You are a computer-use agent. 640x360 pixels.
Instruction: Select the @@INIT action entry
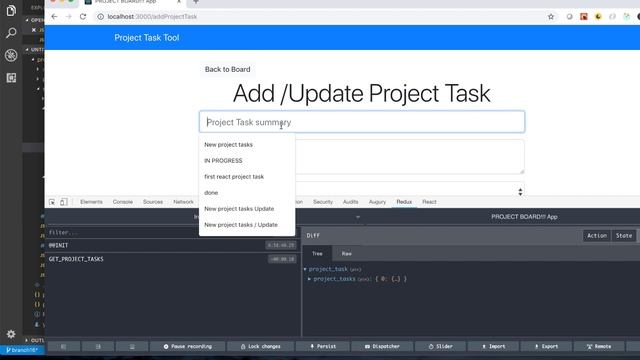(x=173, y=245)
